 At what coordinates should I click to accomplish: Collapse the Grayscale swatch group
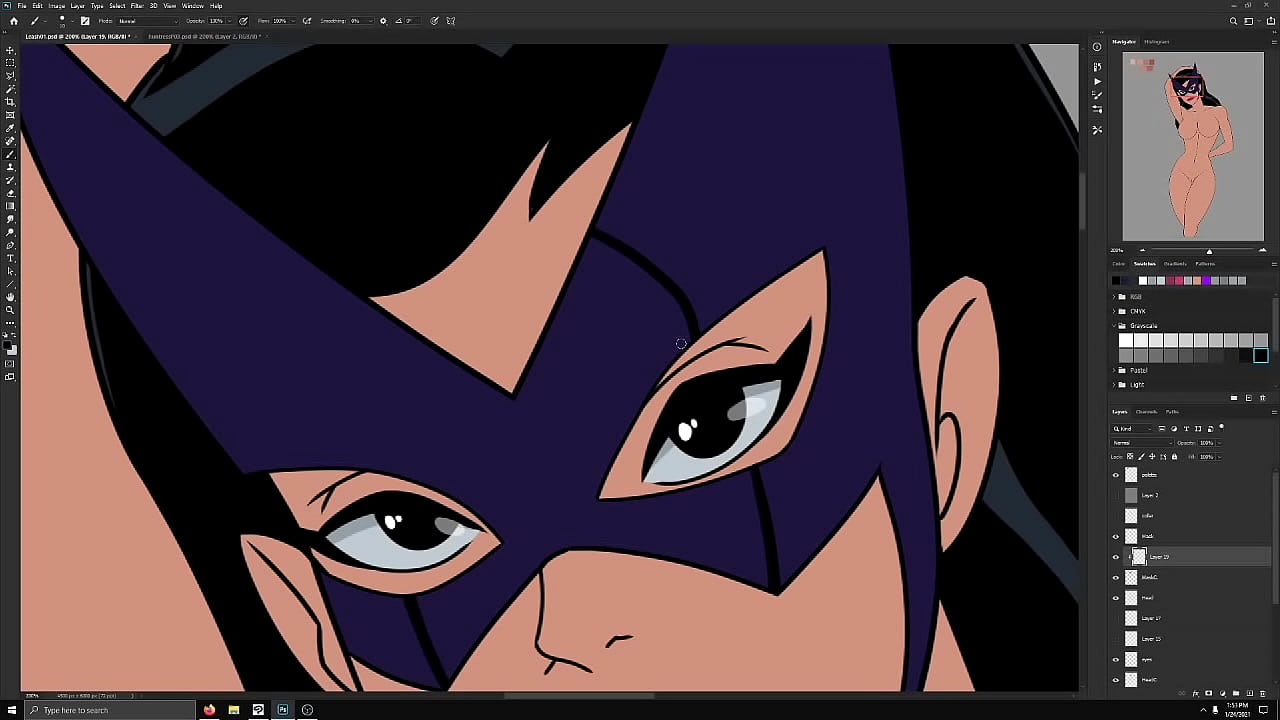pyautogui.click(x=1114, y=326)
